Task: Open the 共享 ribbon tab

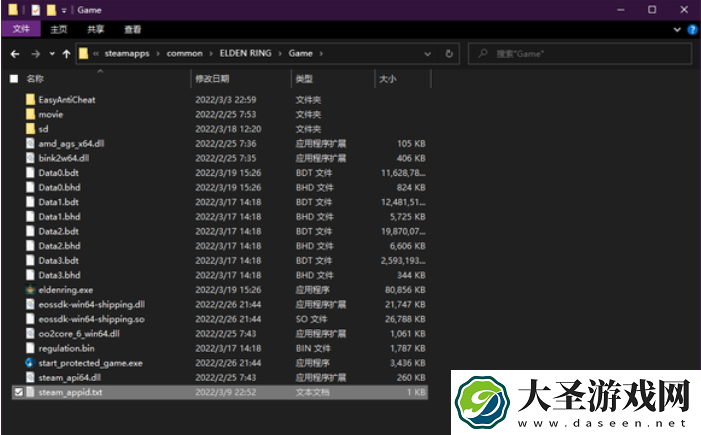Action: [x=95, y=30]
